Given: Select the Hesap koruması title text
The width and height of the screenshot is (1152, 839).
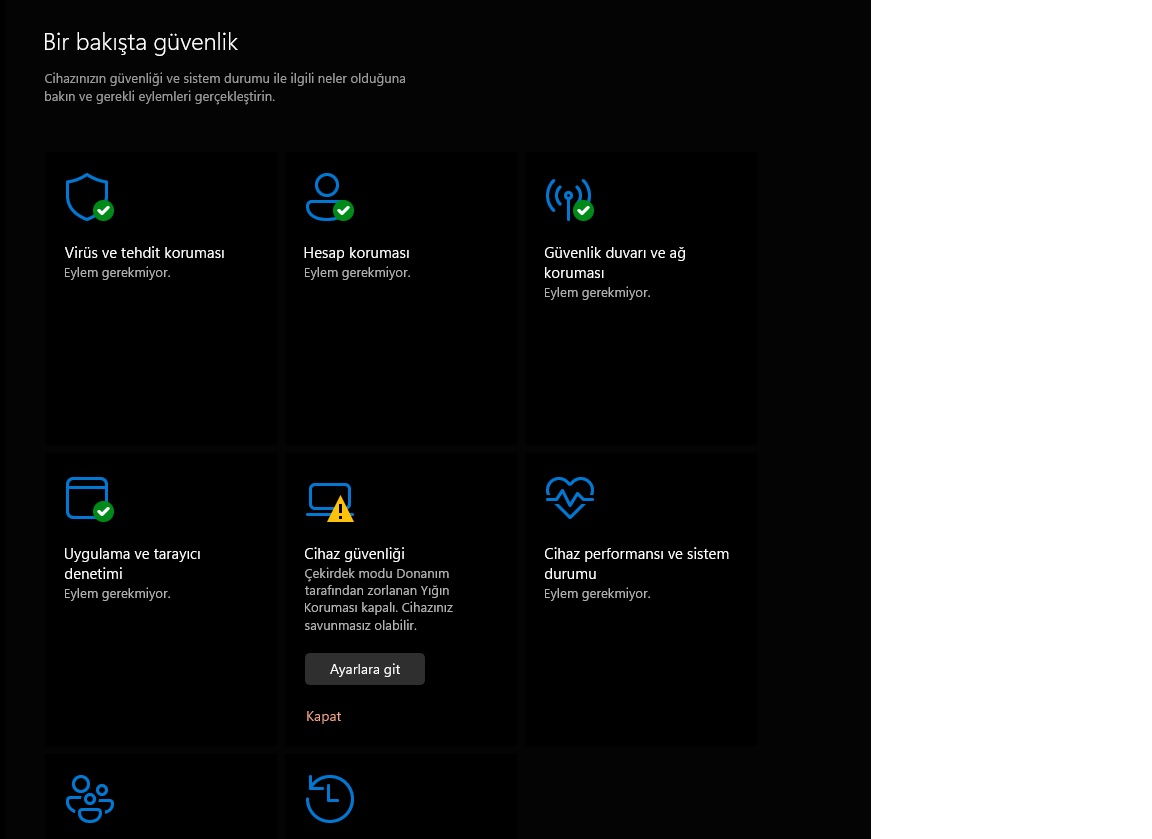Looking at the screenshot, I should pos(356,253).
